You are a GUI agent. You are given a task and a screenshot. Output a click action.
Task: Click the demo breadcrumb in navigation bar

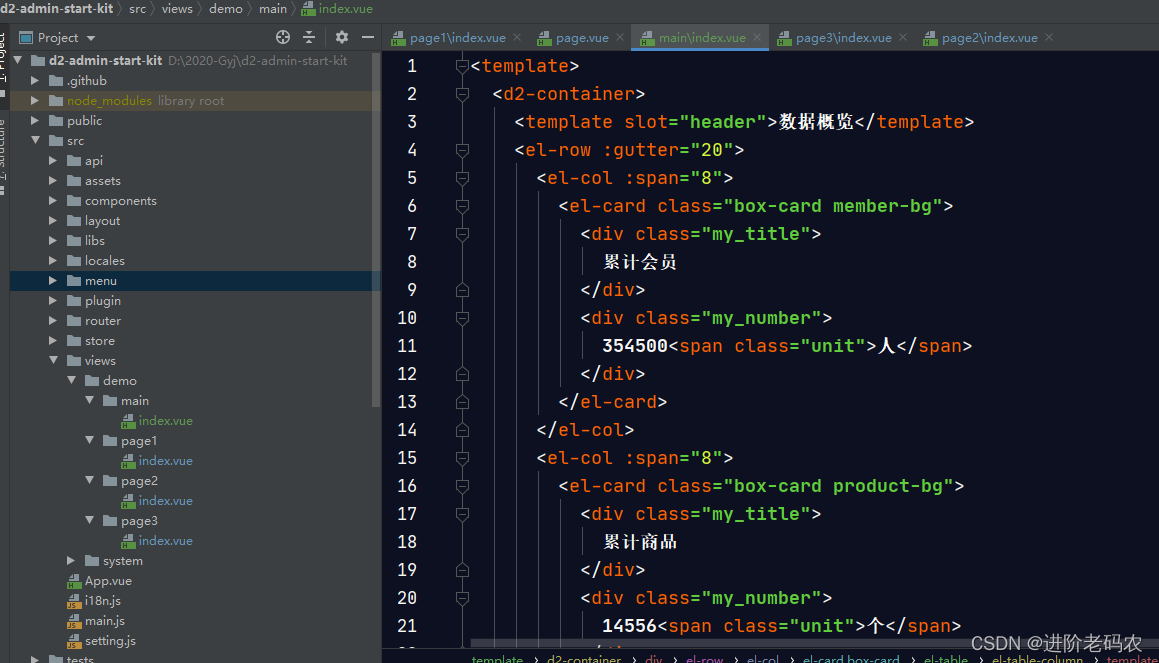[x=225, y=9]
